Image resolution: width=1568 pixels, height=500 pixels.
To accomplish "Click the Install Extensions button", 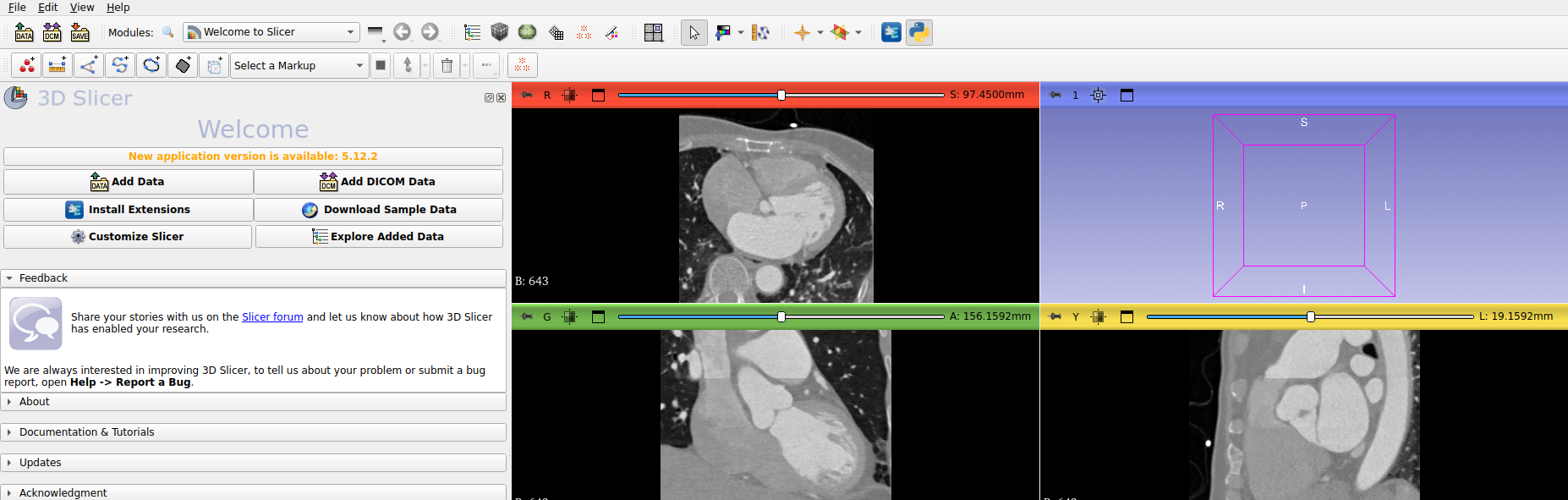I will [x=129, y=210].
